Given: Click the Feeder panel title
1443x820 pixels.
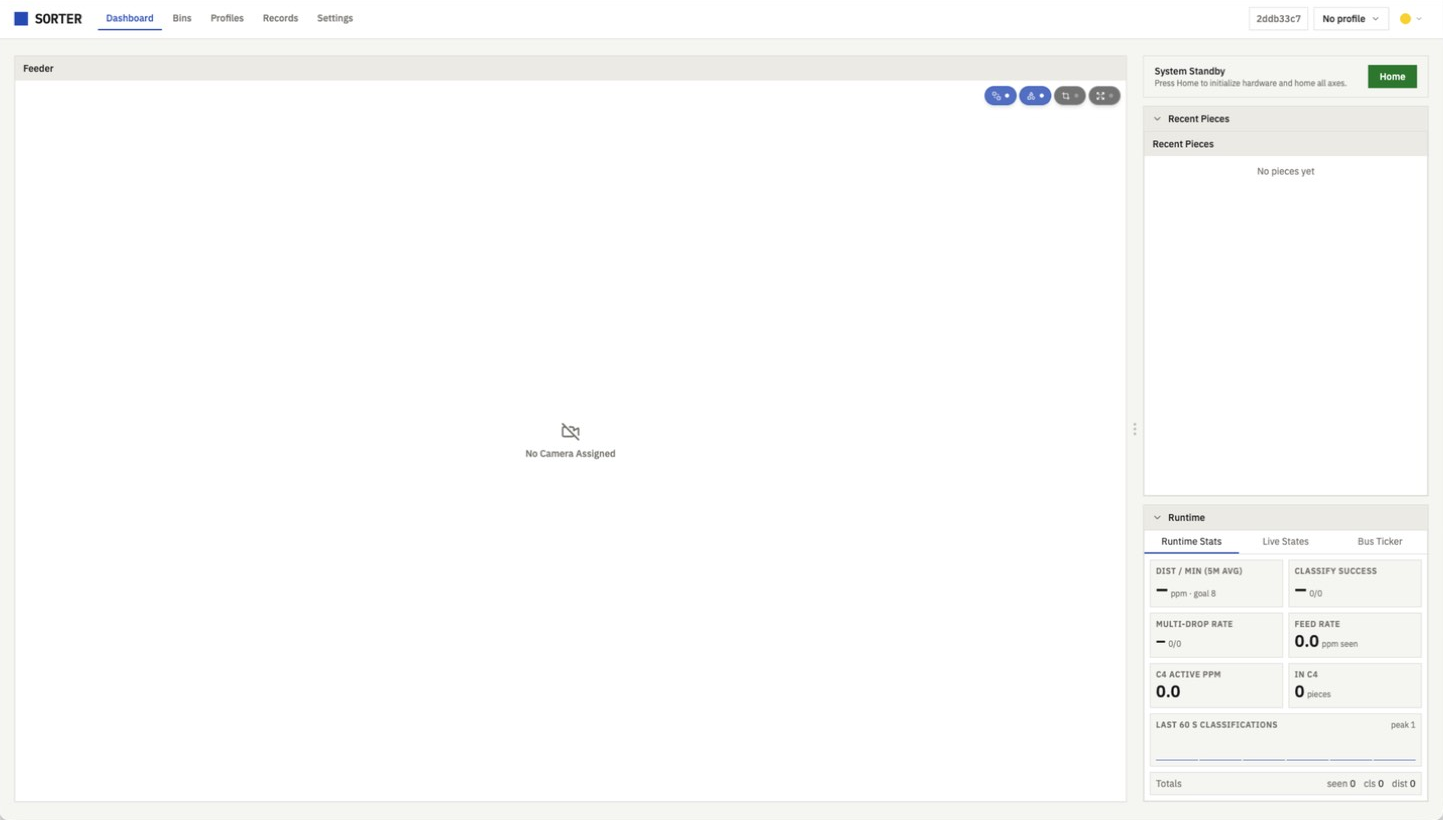Looking at the screenshot, I should (38, 69).
